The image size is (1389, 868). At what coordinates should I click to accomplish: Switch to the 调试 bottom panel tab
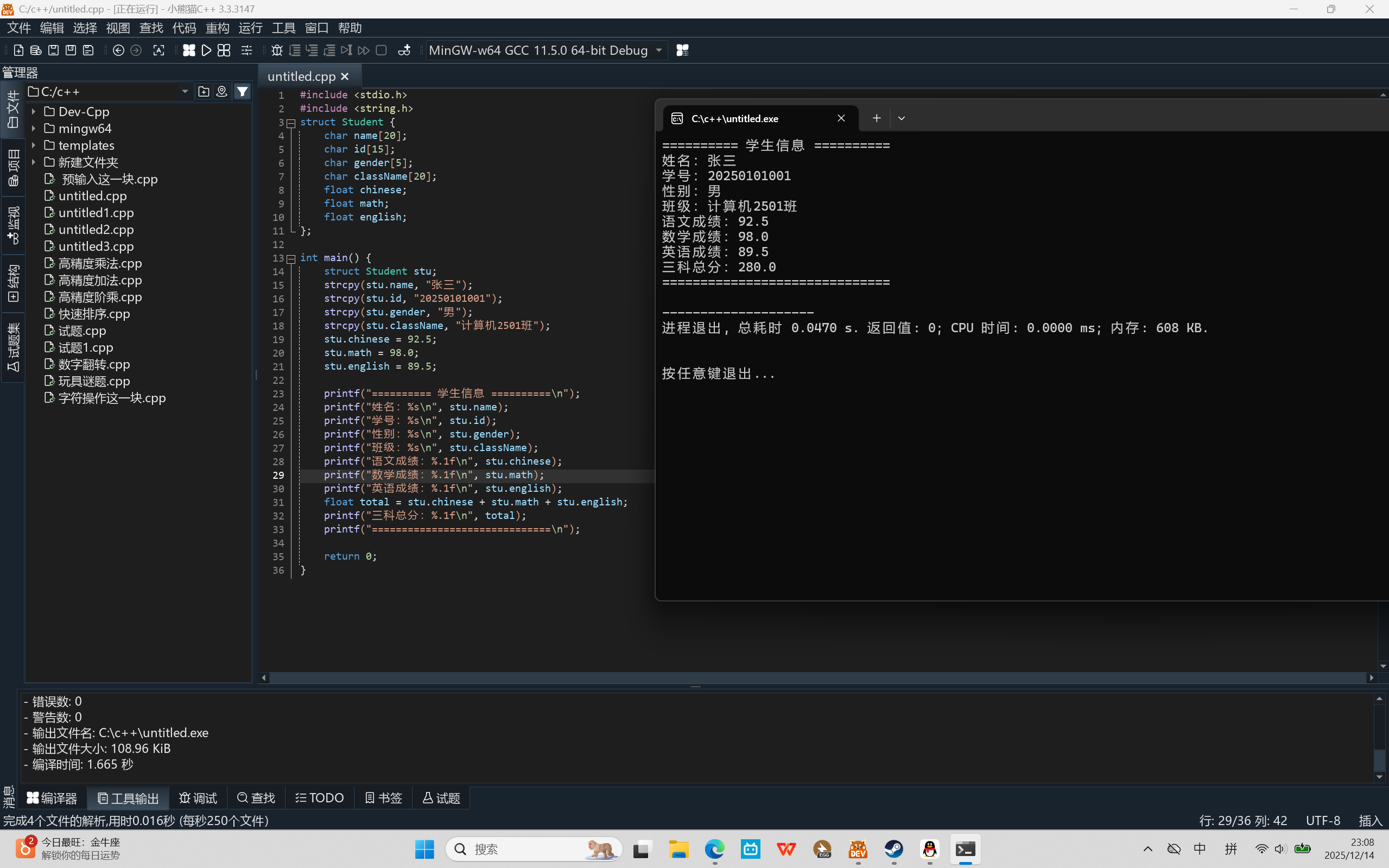pyautogui.click(x=198, y=798)
